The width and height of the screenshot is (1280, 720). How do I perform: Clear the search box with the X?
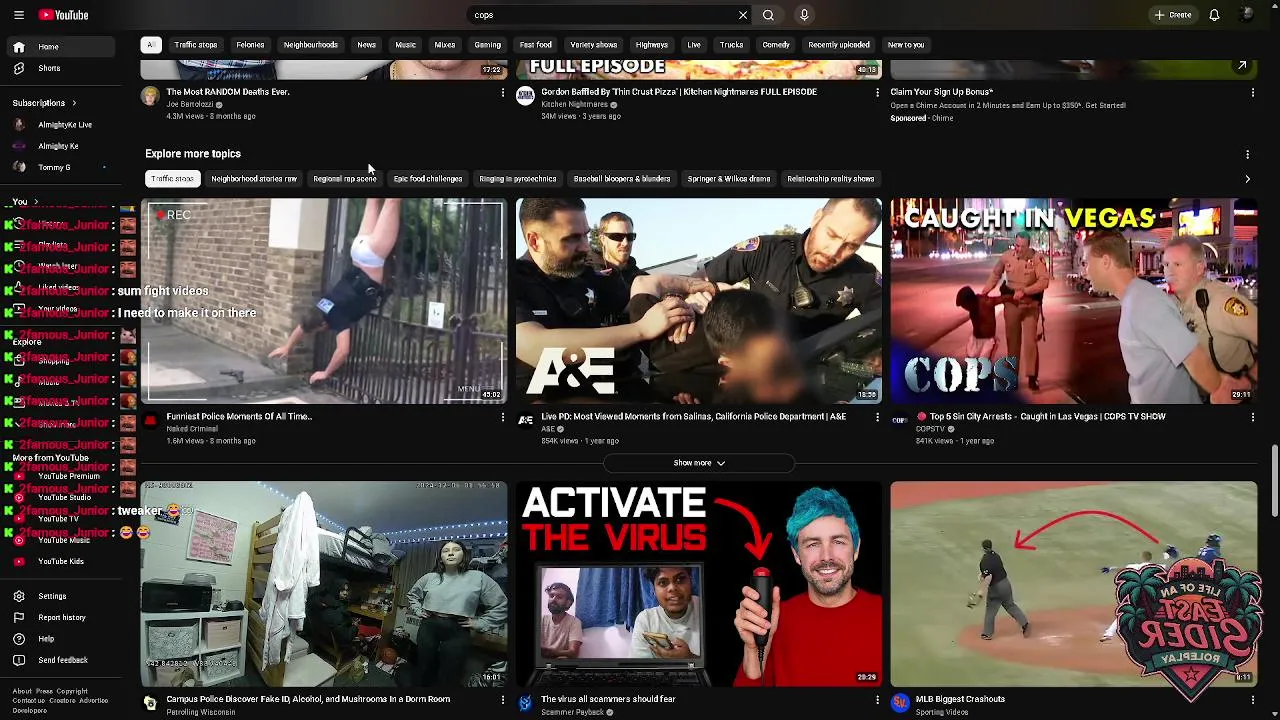pos(743,15)
